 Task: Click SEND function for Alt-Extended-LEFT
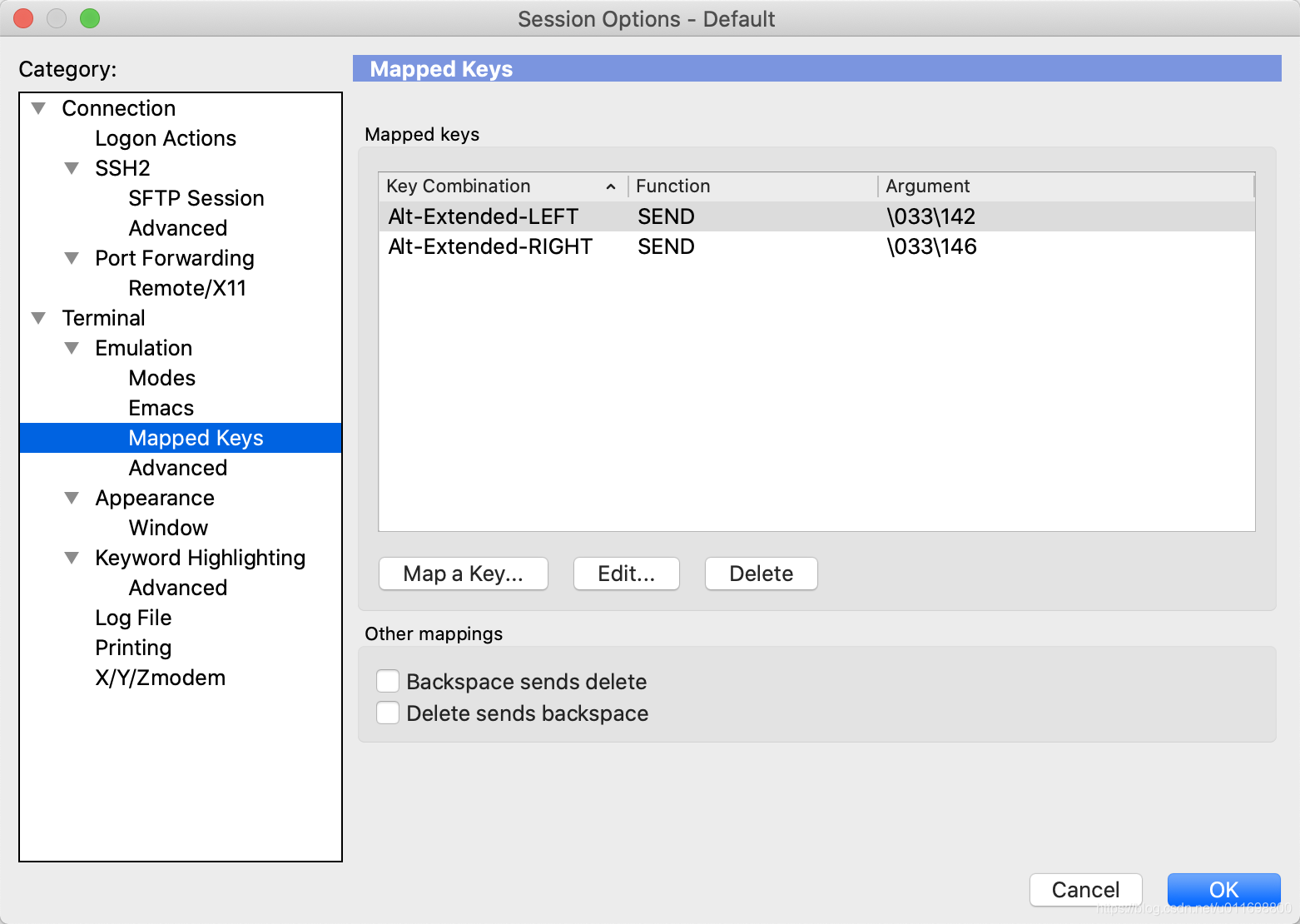666,216
